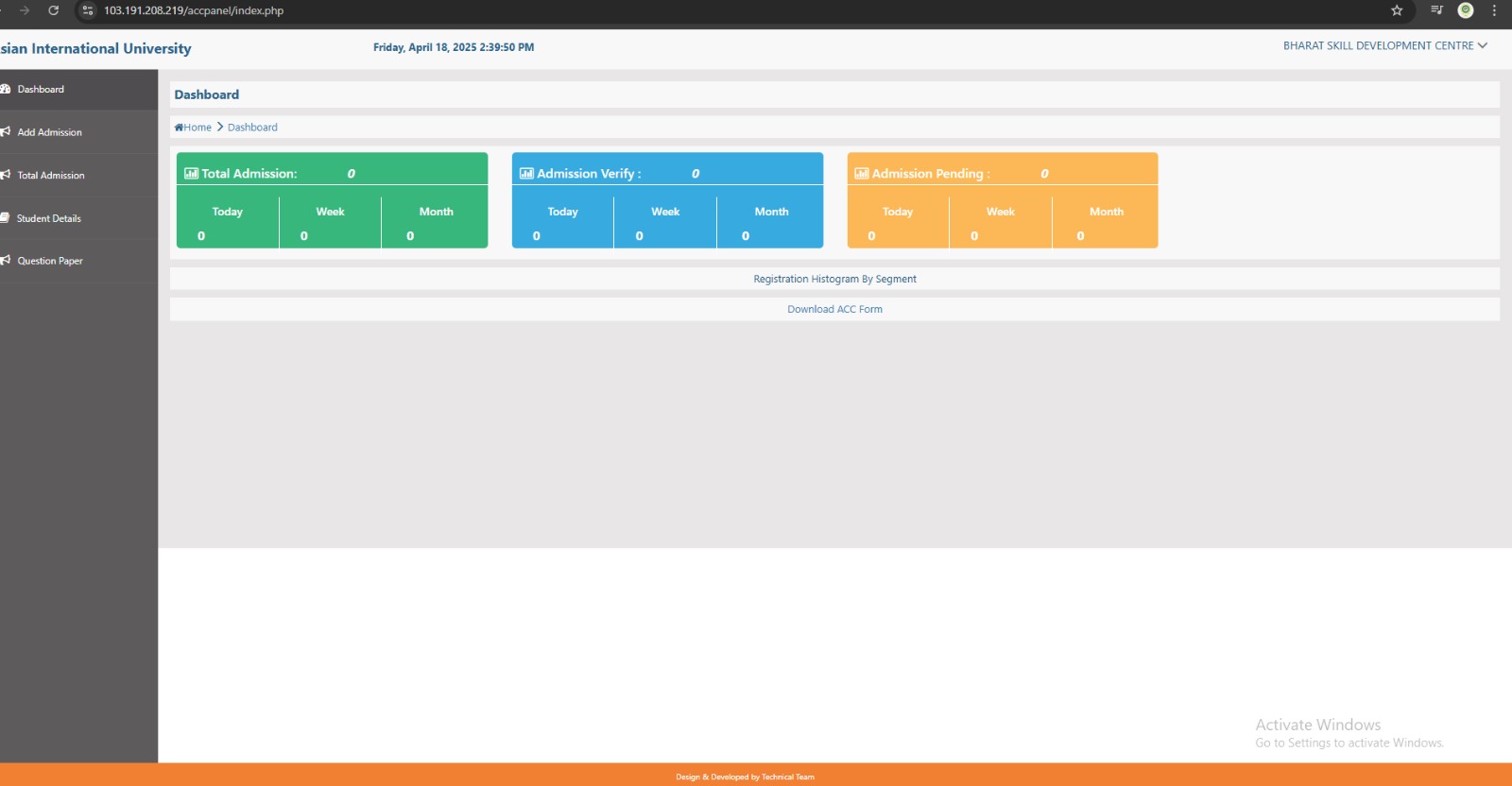Viewport: 1512px width, 786px height.
Task: Click Design & Developed by Technical Team footer
Action: 745,777
